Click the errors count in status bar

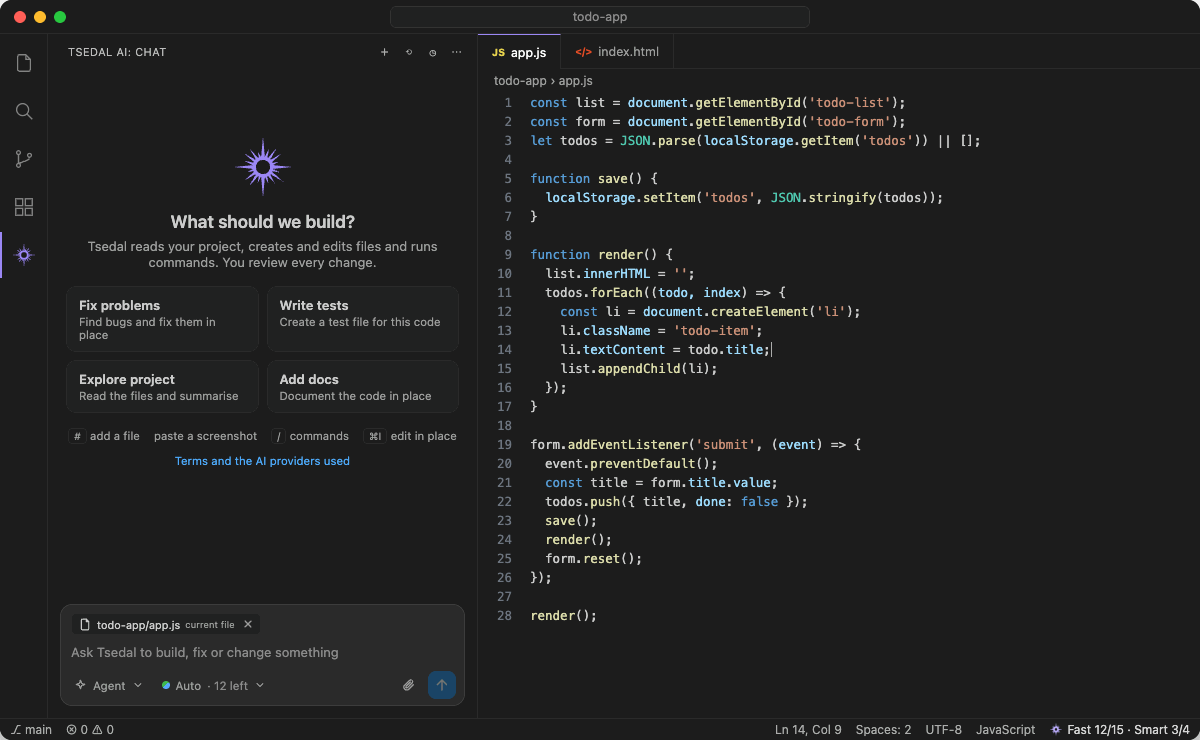(x=76, y=730)
